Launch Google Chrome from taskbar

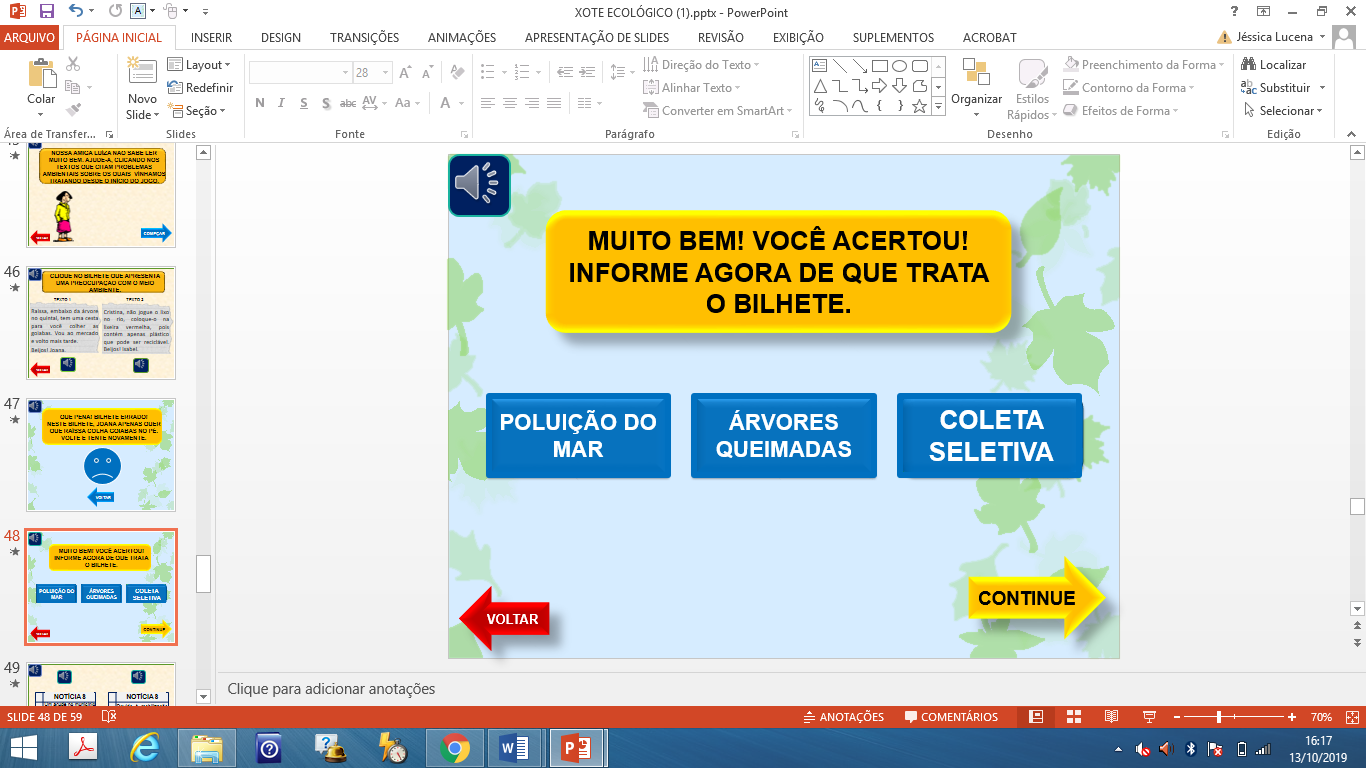tap(454, 748)
